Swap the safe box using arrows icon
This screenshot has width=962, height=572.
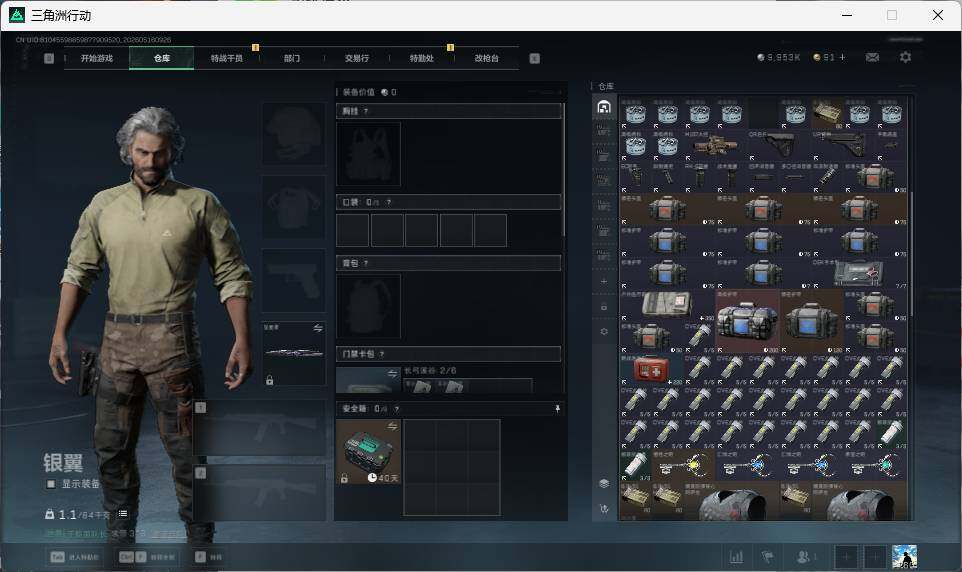(393, 426)
